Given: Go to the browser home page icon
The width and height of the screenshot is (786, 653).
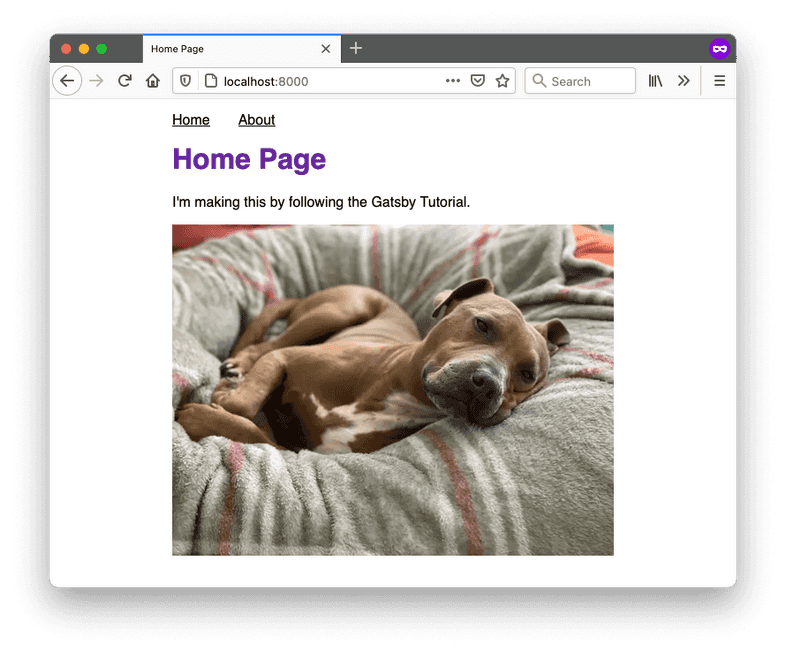Looking at the screenshot, I should 153,81.
